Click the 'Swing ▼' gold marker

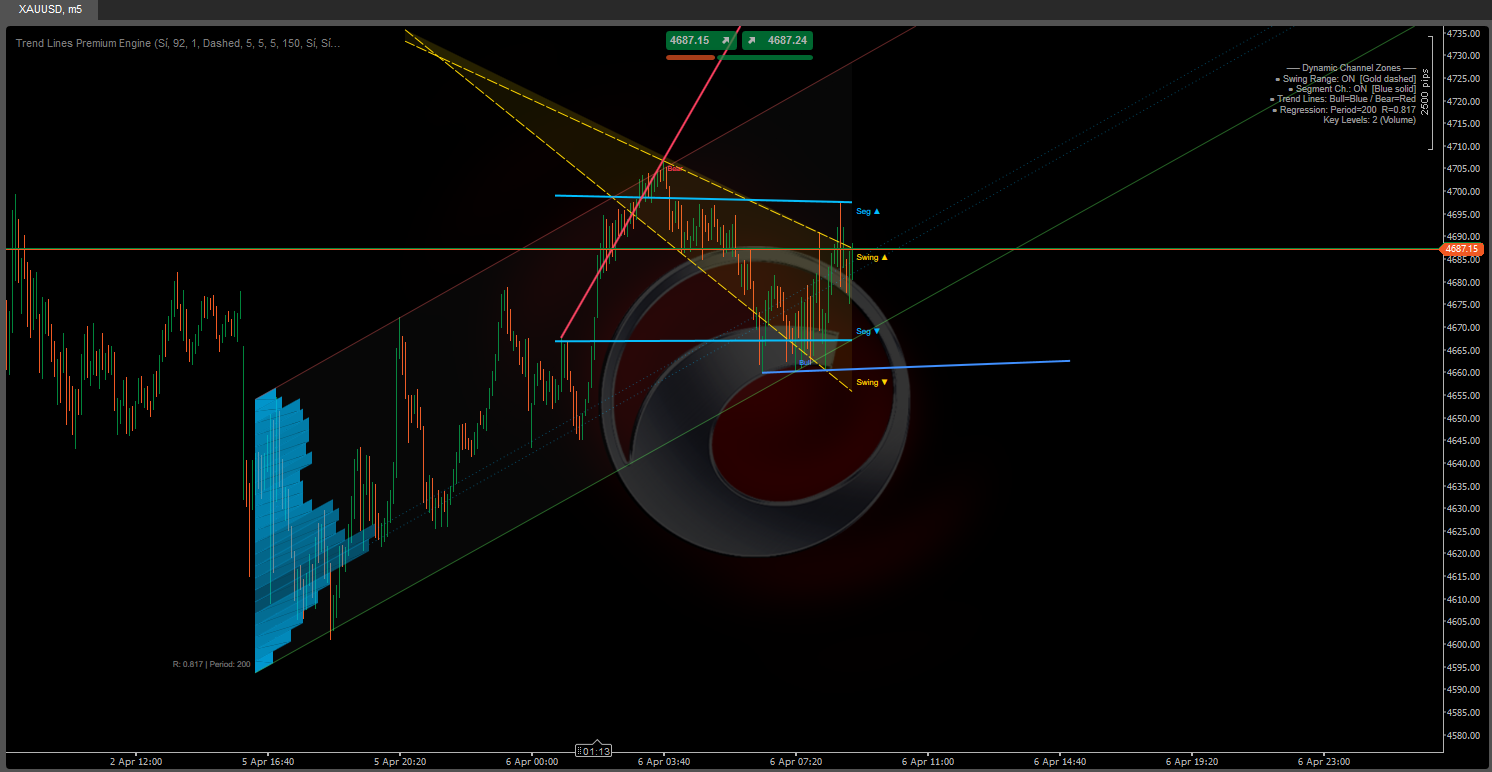coord(872,382)
